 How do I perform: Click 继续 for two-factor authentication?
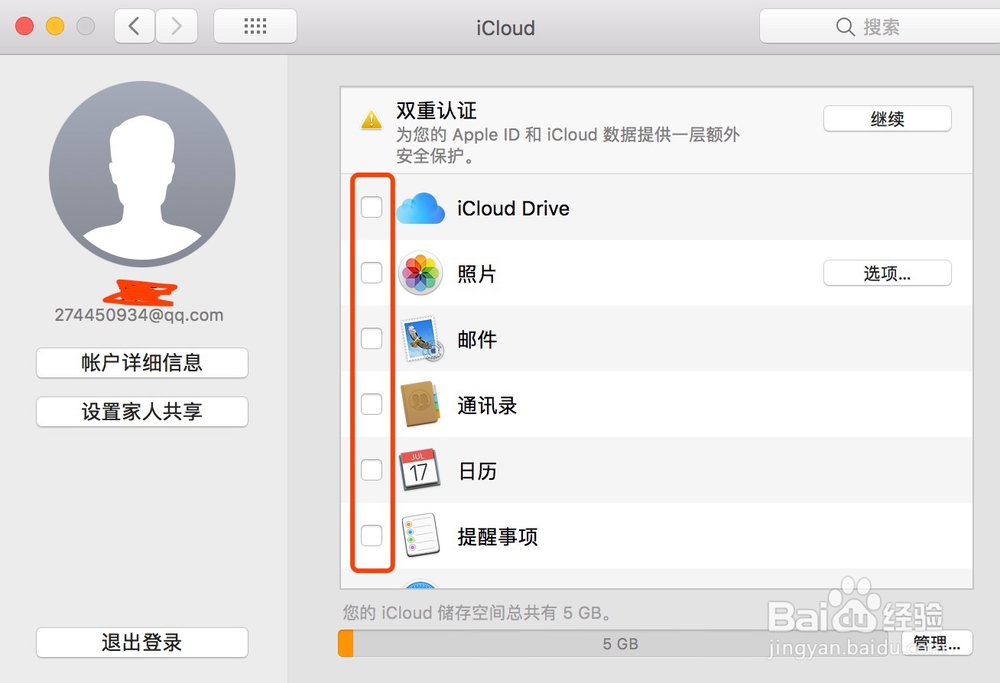point(887,119)
